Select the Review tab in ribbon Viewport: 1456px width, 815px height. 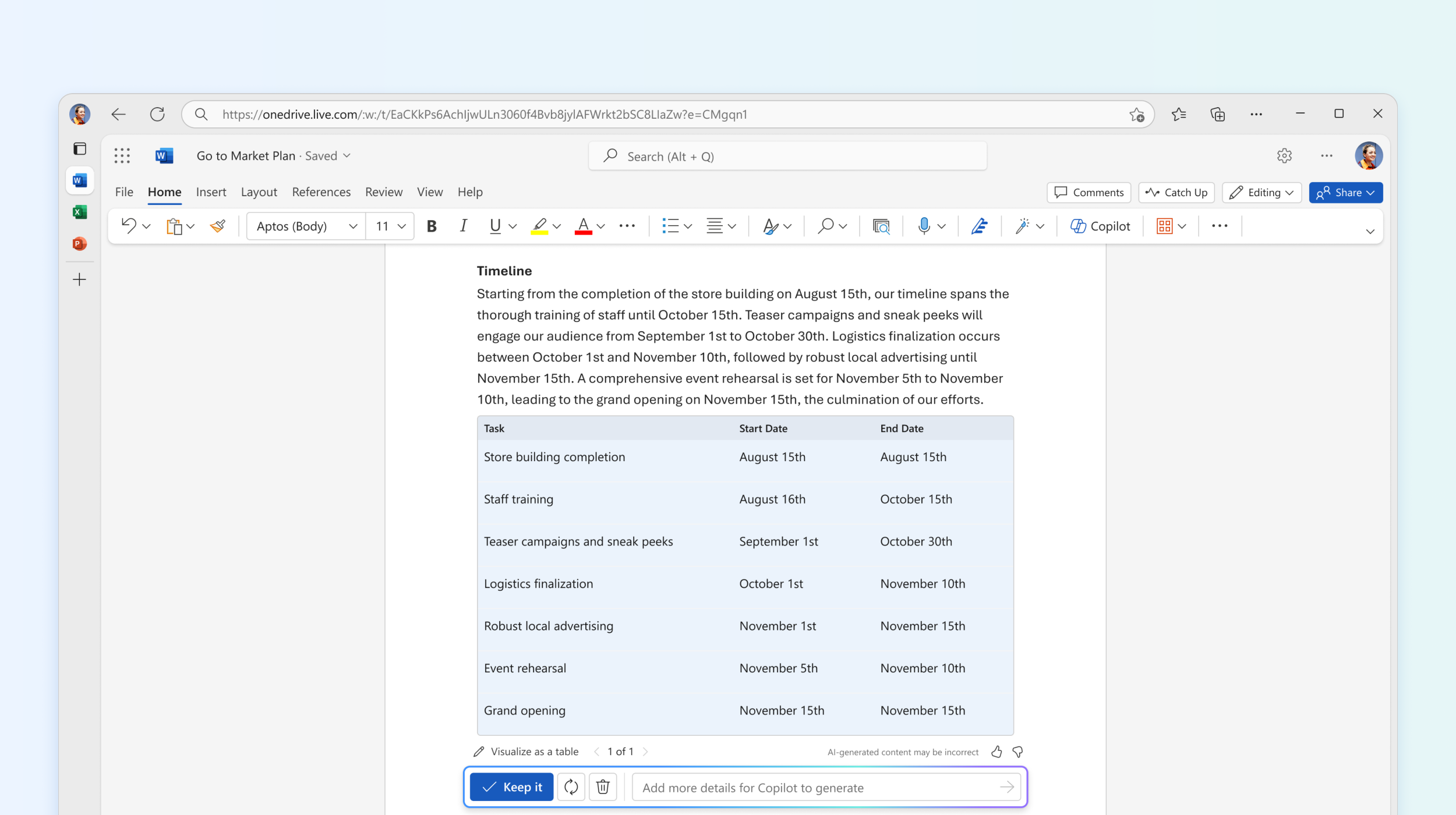(383, 192)
